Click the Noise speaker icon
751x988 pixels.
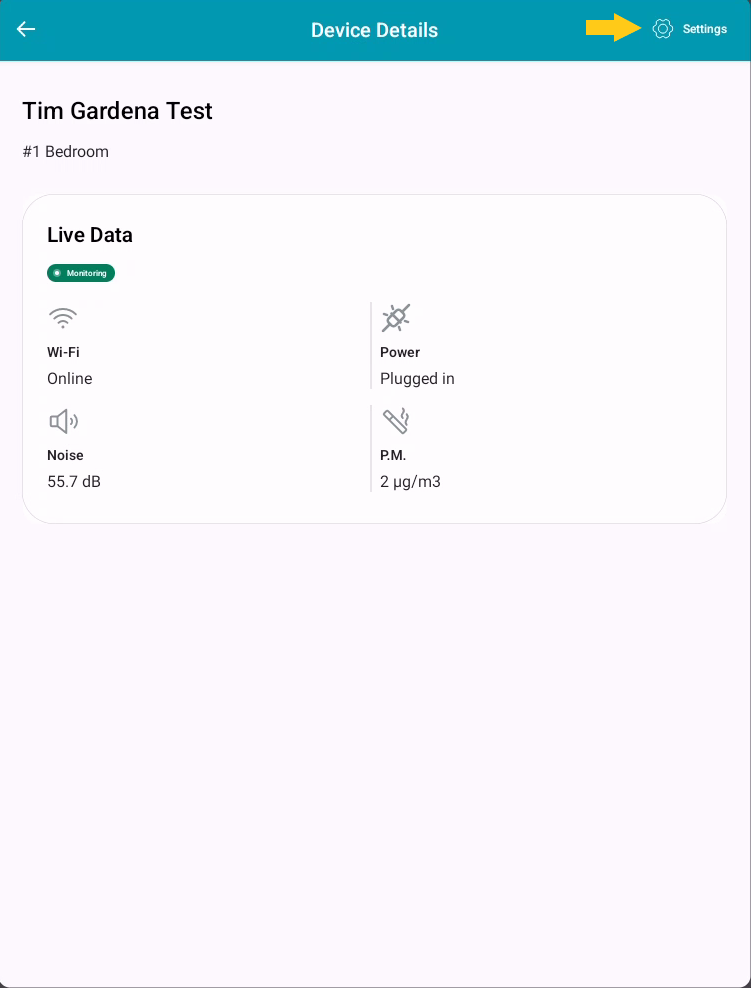pyautogui.click(x=63, y=421)
